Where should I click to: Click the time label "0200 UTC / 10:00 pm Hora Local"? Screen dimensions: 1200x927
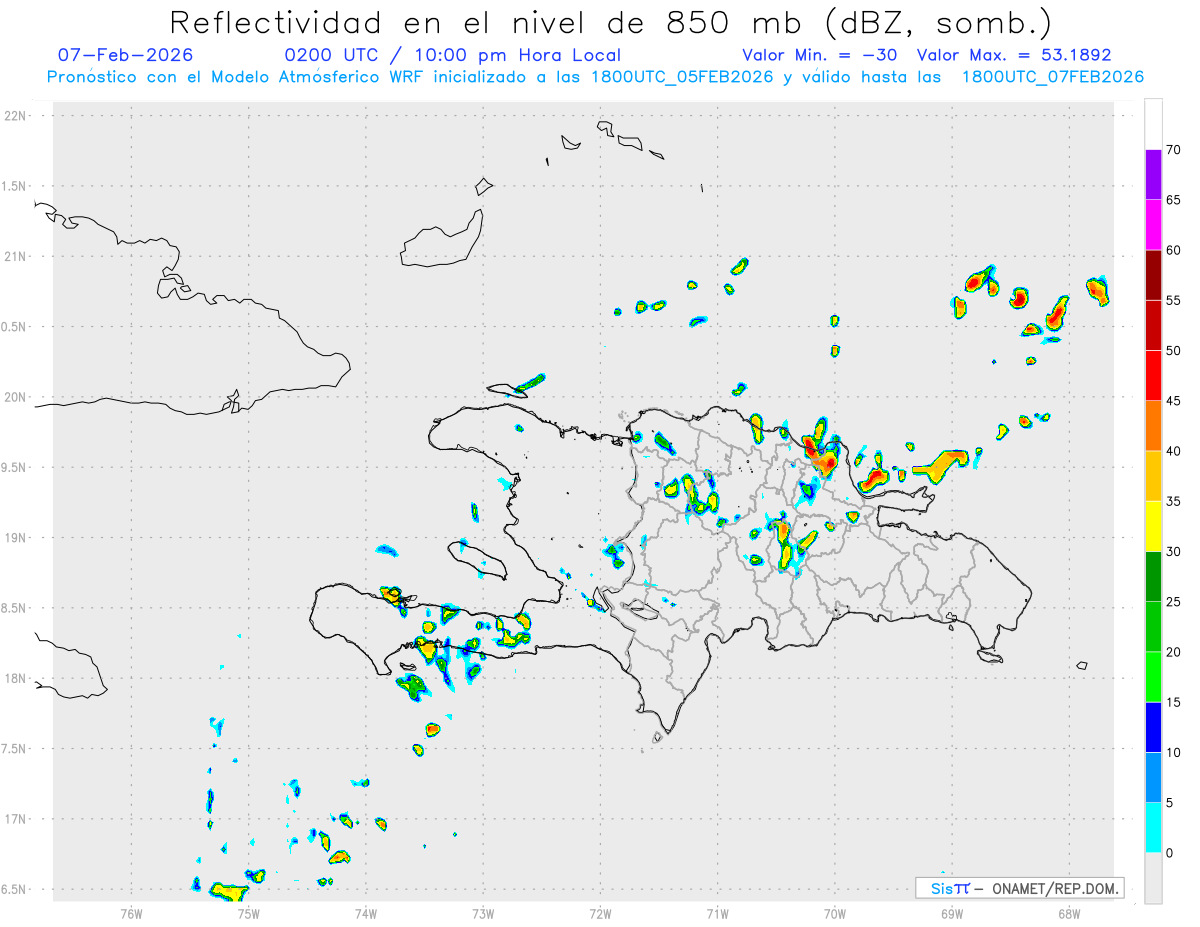coord(453,55)
